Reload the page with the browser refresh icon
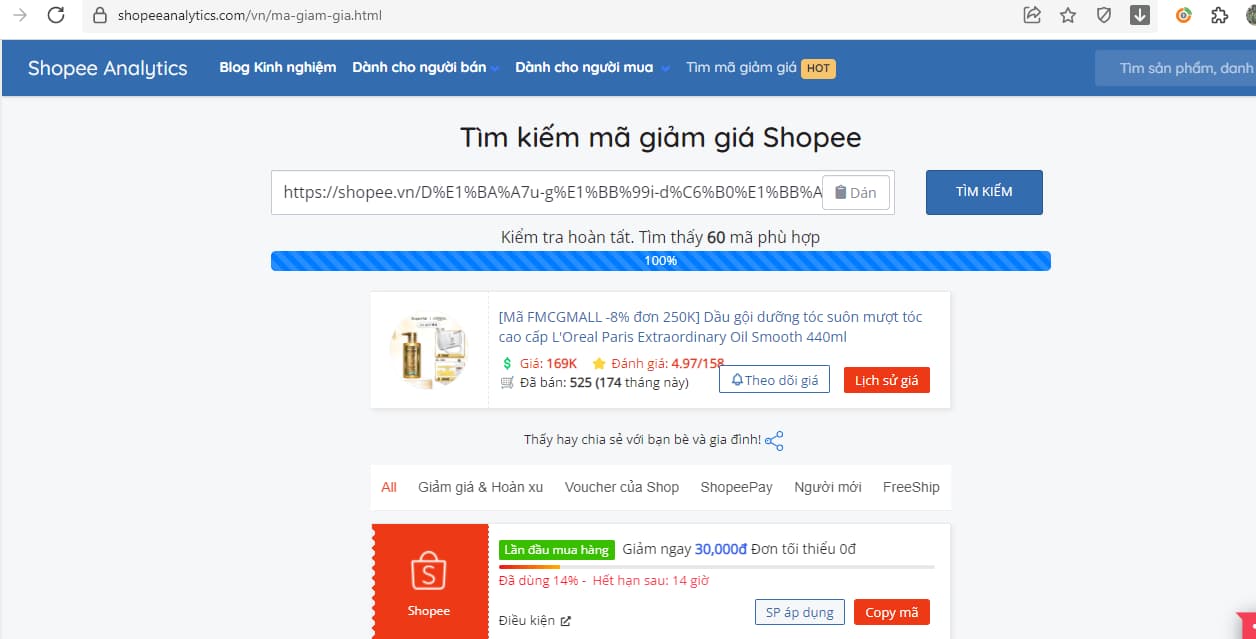 56,15
